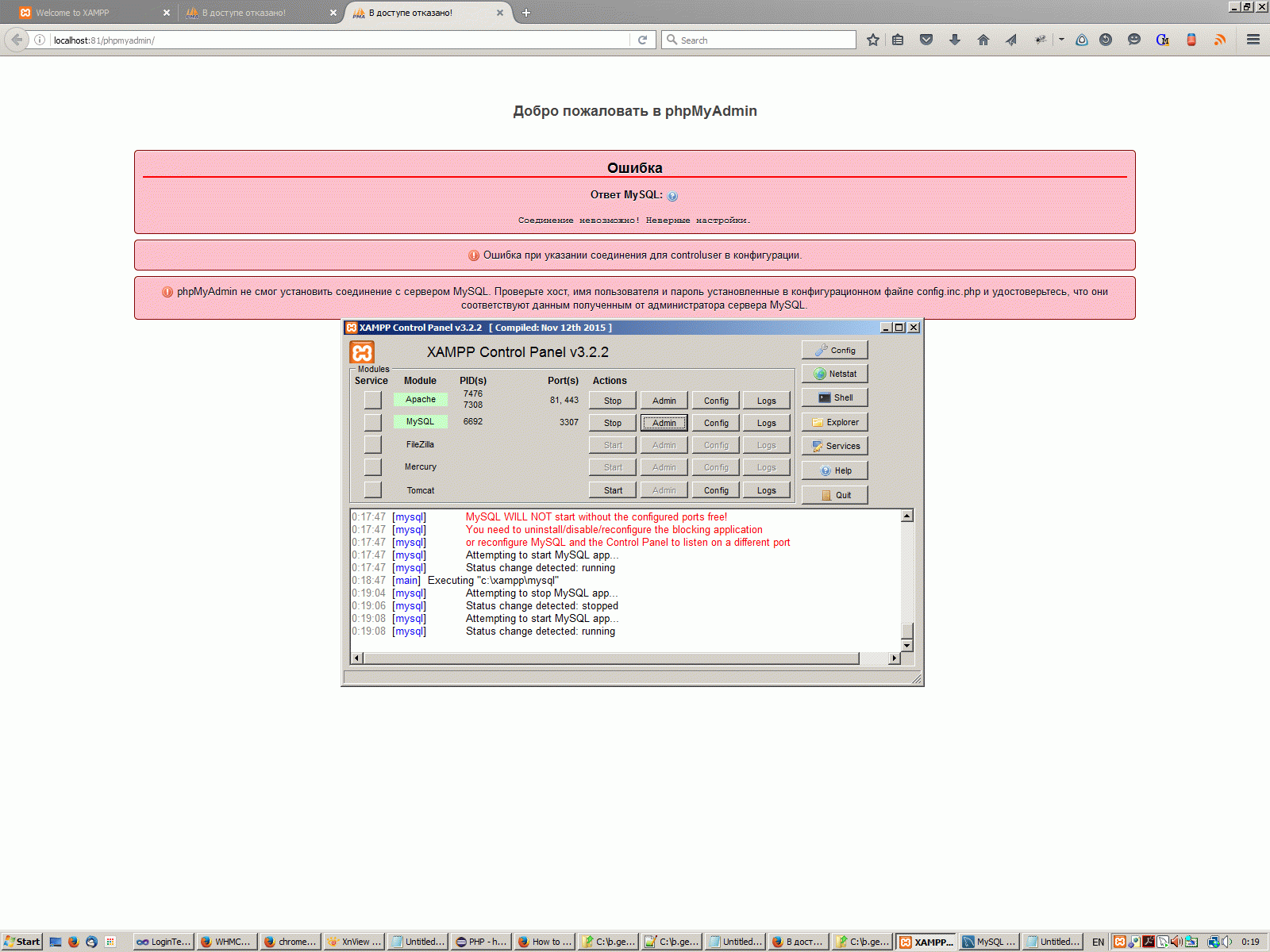Click the XAMPP orange logo in Control Panel

pos(362,352)
